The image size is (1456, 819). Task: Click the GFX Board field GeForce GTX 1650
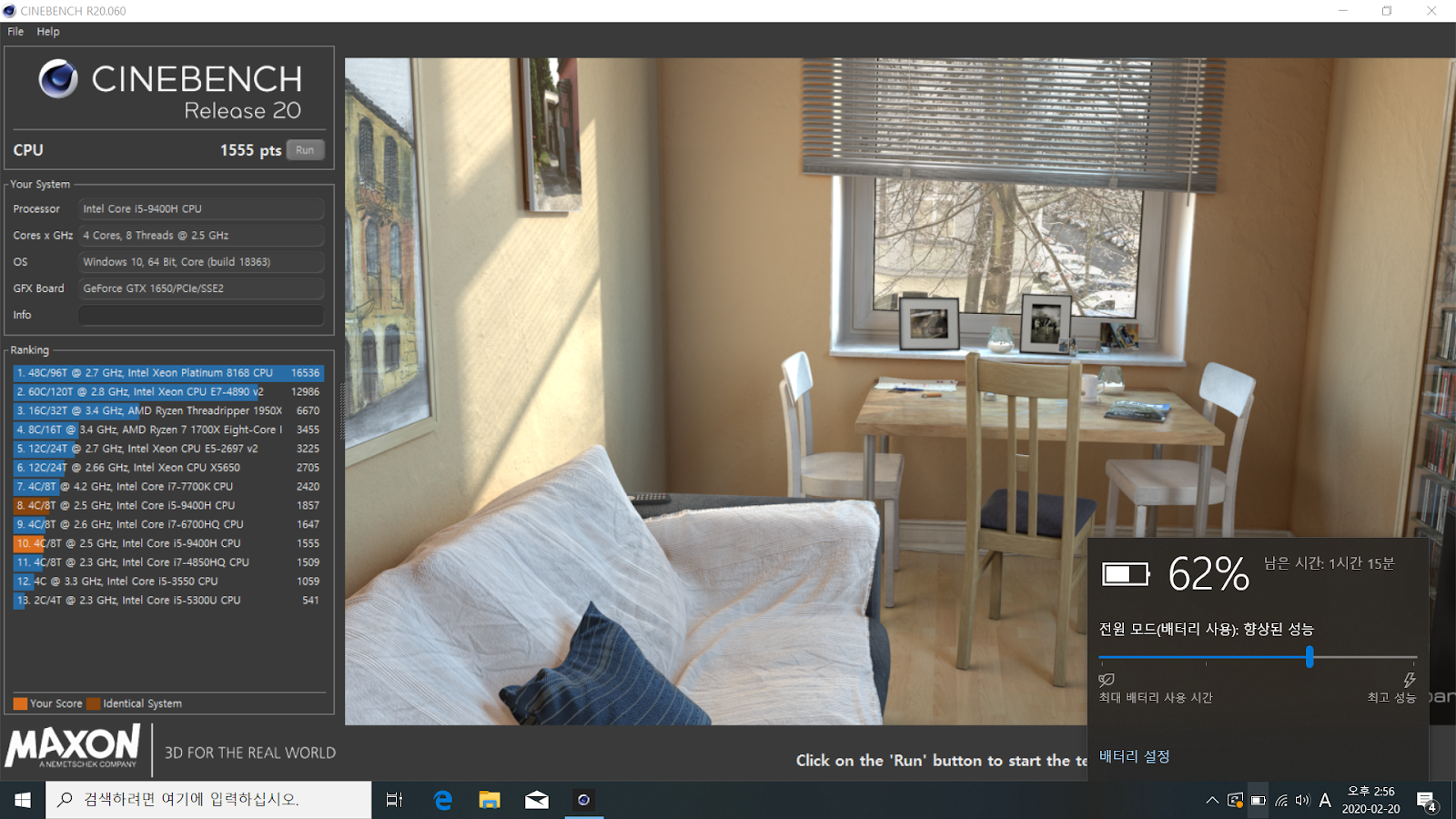point(200,288)
